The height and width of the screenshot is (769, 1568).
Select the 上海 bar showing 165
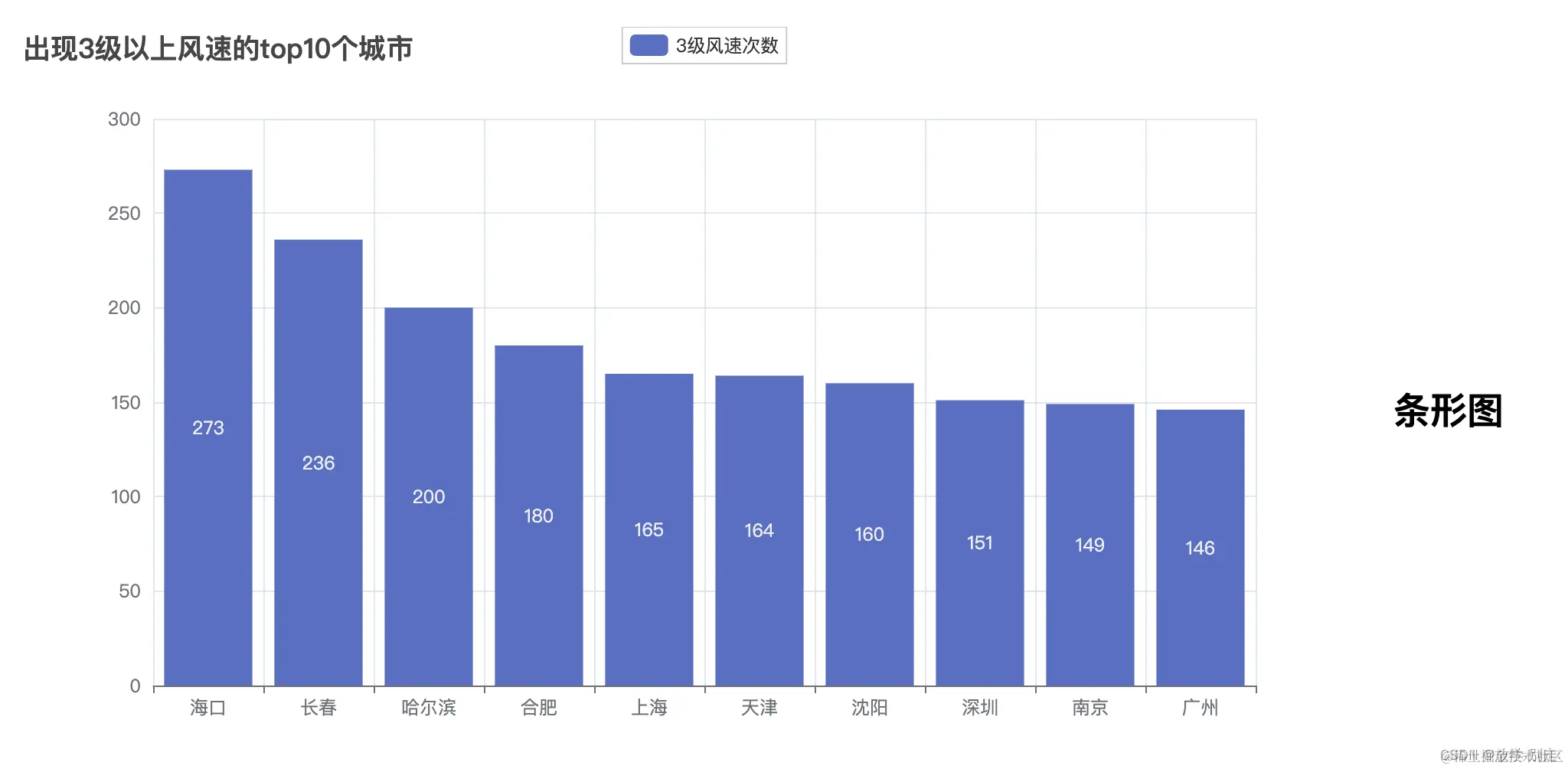tap(648, 528)
